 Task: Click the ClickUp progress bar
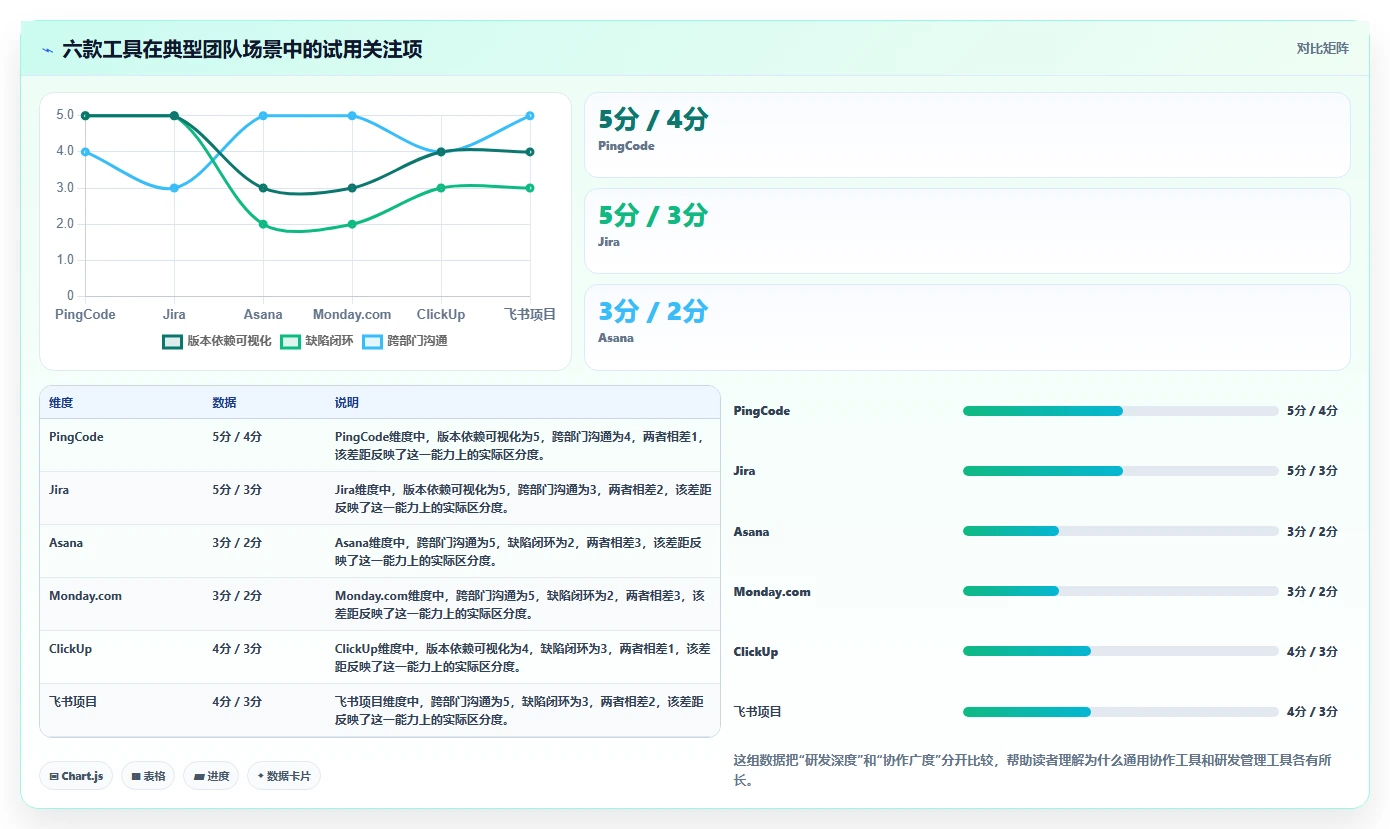[1120, 651]
